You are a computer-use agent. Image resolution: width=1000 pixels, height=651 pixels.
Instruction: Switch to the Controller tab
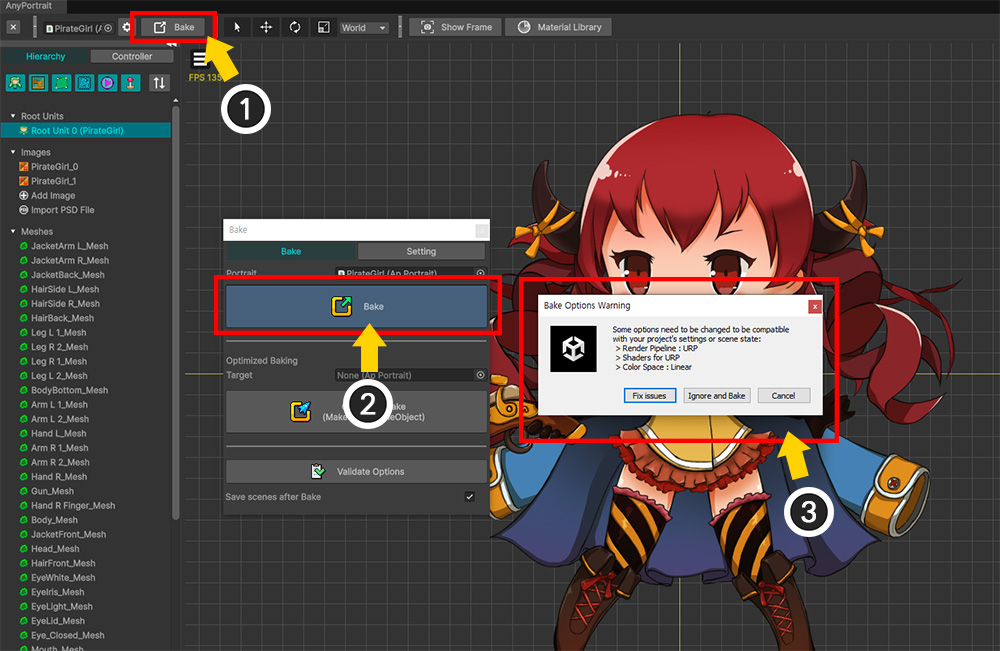[x=131, y=57]
